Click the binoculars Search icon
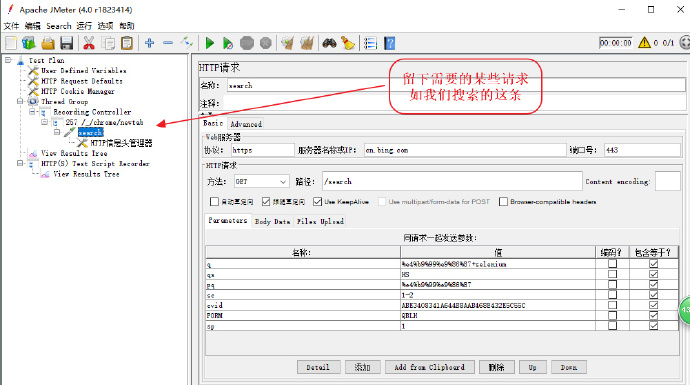The width and height of the screenshot is (690, 385). point(329,43)
